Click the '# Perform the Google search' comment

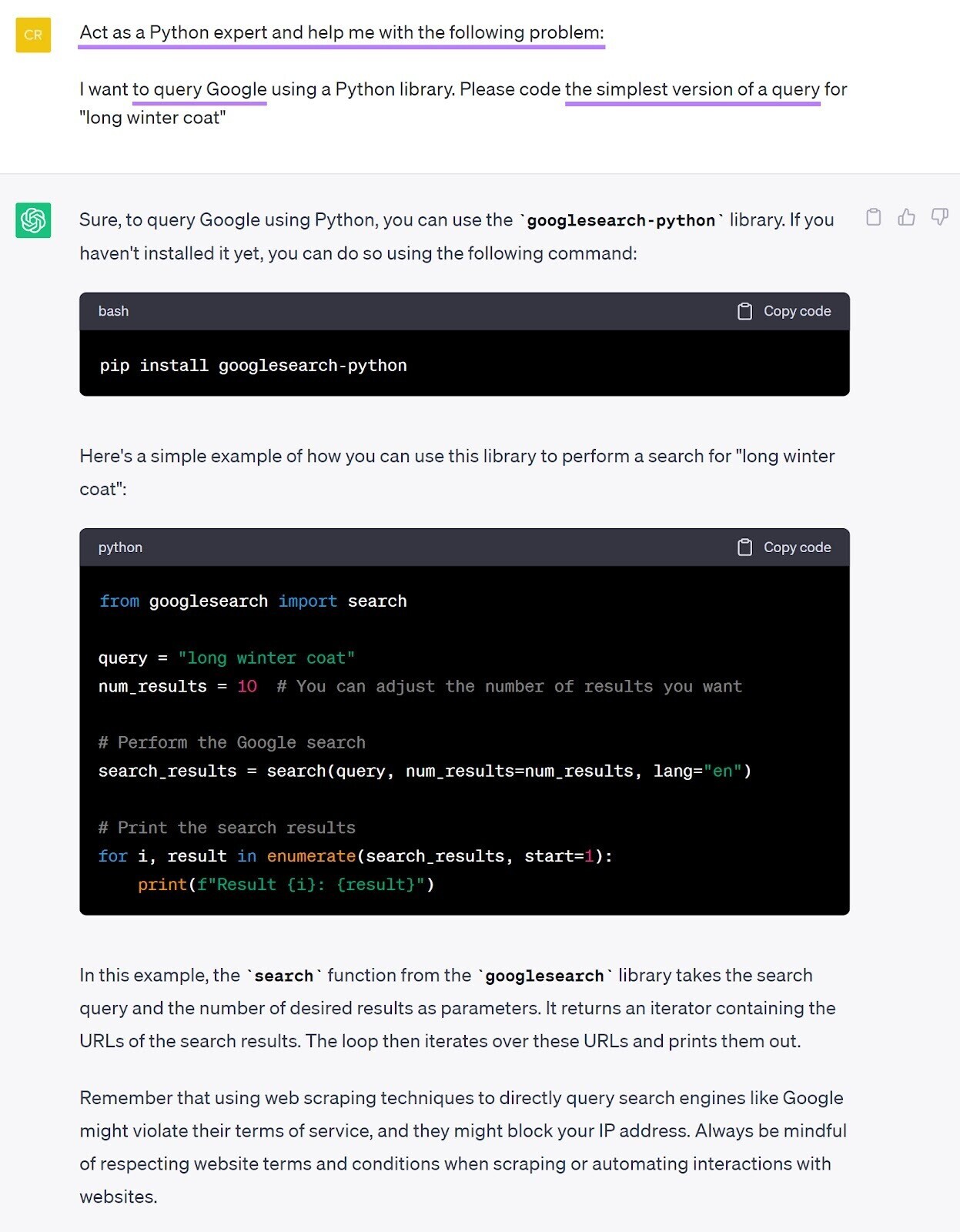pyautogui.click(x=232, y=743)
